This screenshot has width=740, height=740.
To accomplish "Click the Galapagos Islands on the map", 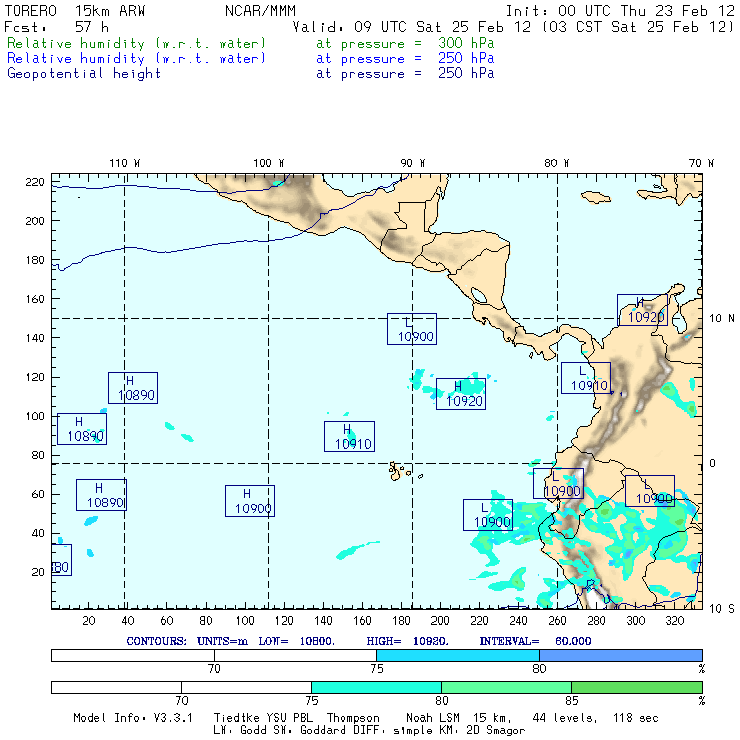I will (x=400, y=471).
